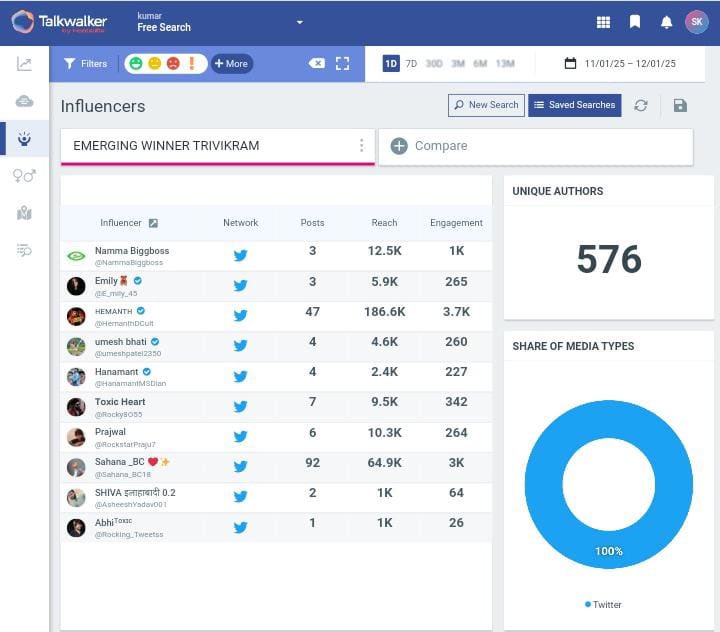Image resolution: width=720 pixels, height=632 pixels.
Task: Click the Twitter icon in Namma Biggboss row
Action: click(x=241, y=255)
